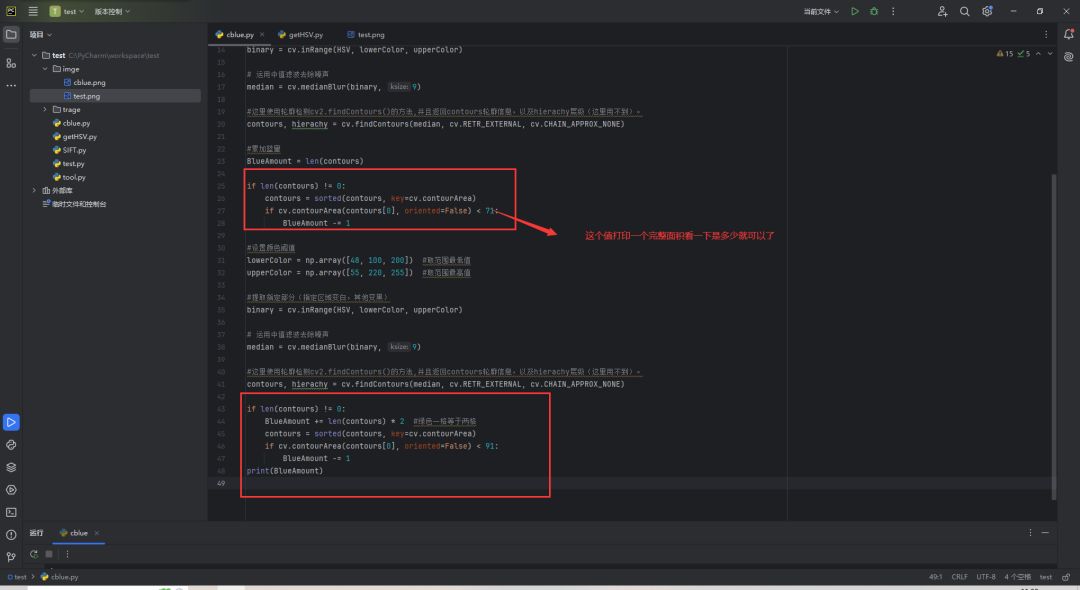This screenshot has height=590, width=1080.
Task: Toggle the Run tool window sidebar button
Action: (x=11, y=422)
